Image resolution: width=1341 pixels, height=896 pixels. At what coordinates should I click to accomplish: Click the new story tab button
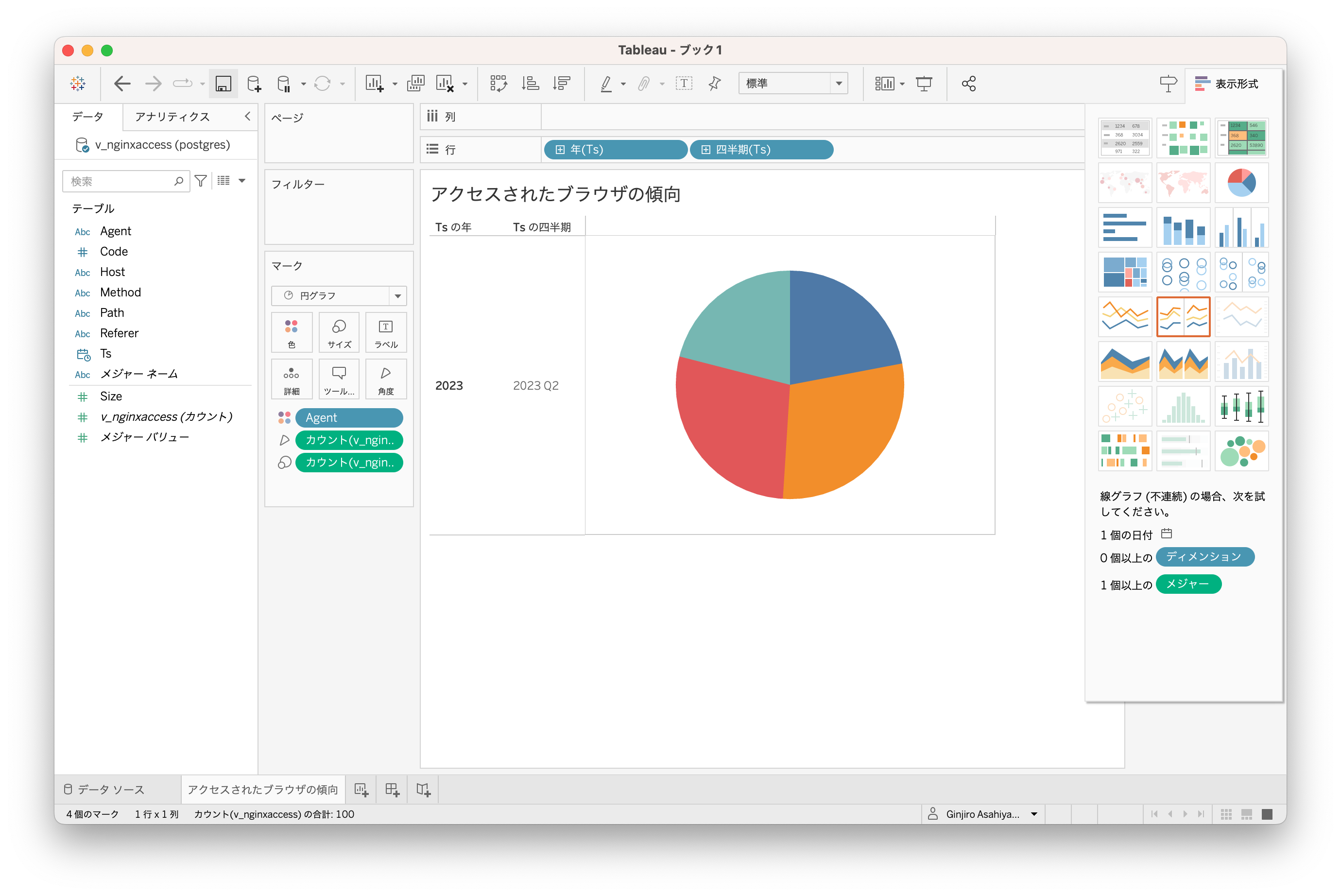point(423,789)
